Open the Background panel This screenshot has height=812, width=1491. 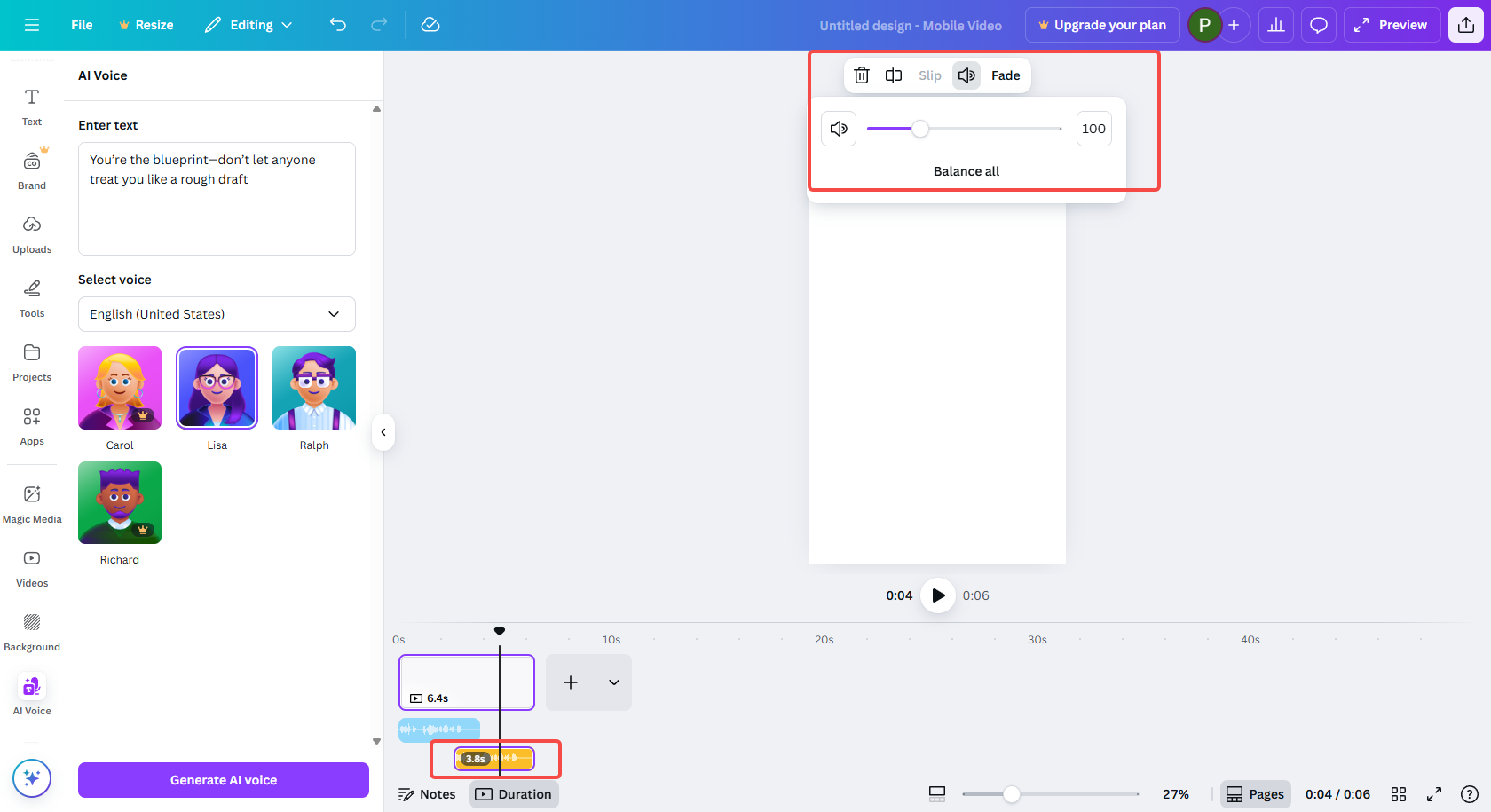31,631
